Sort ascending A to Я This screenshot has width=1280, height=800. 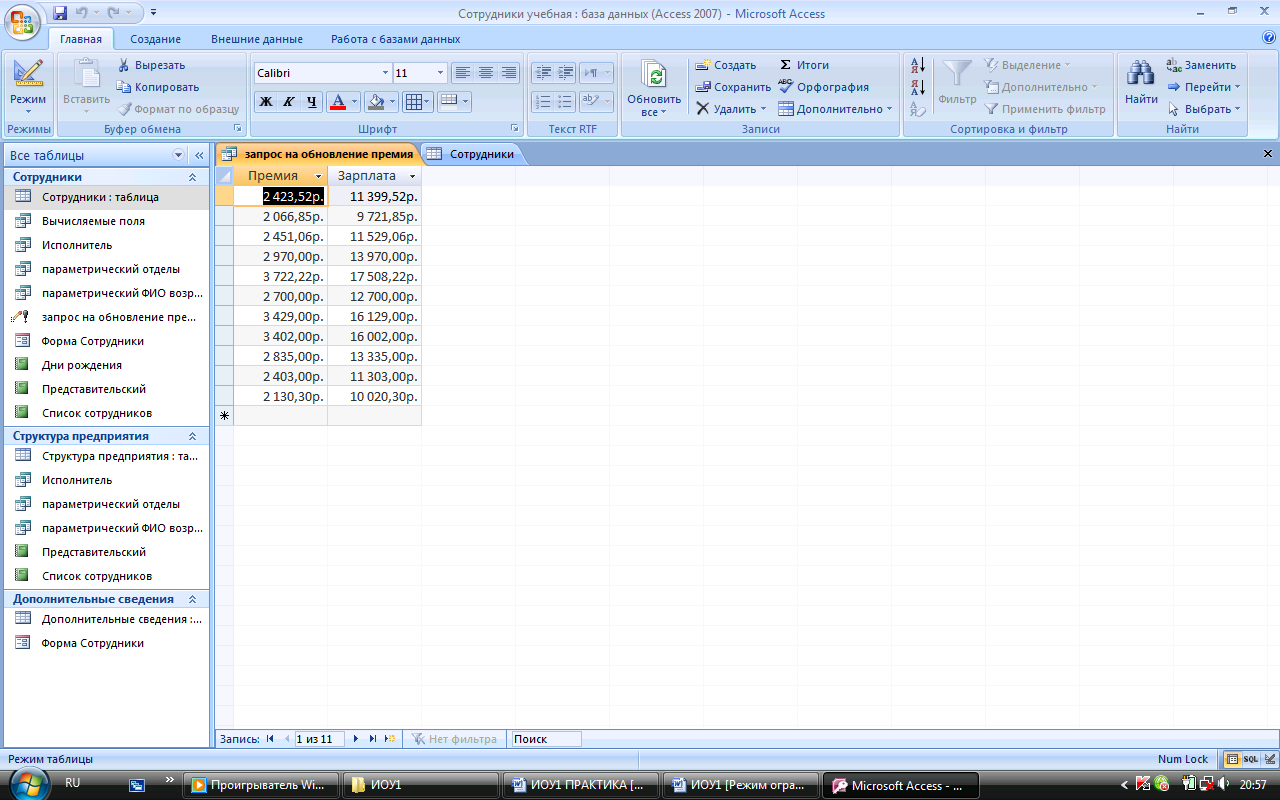[918, 65]
